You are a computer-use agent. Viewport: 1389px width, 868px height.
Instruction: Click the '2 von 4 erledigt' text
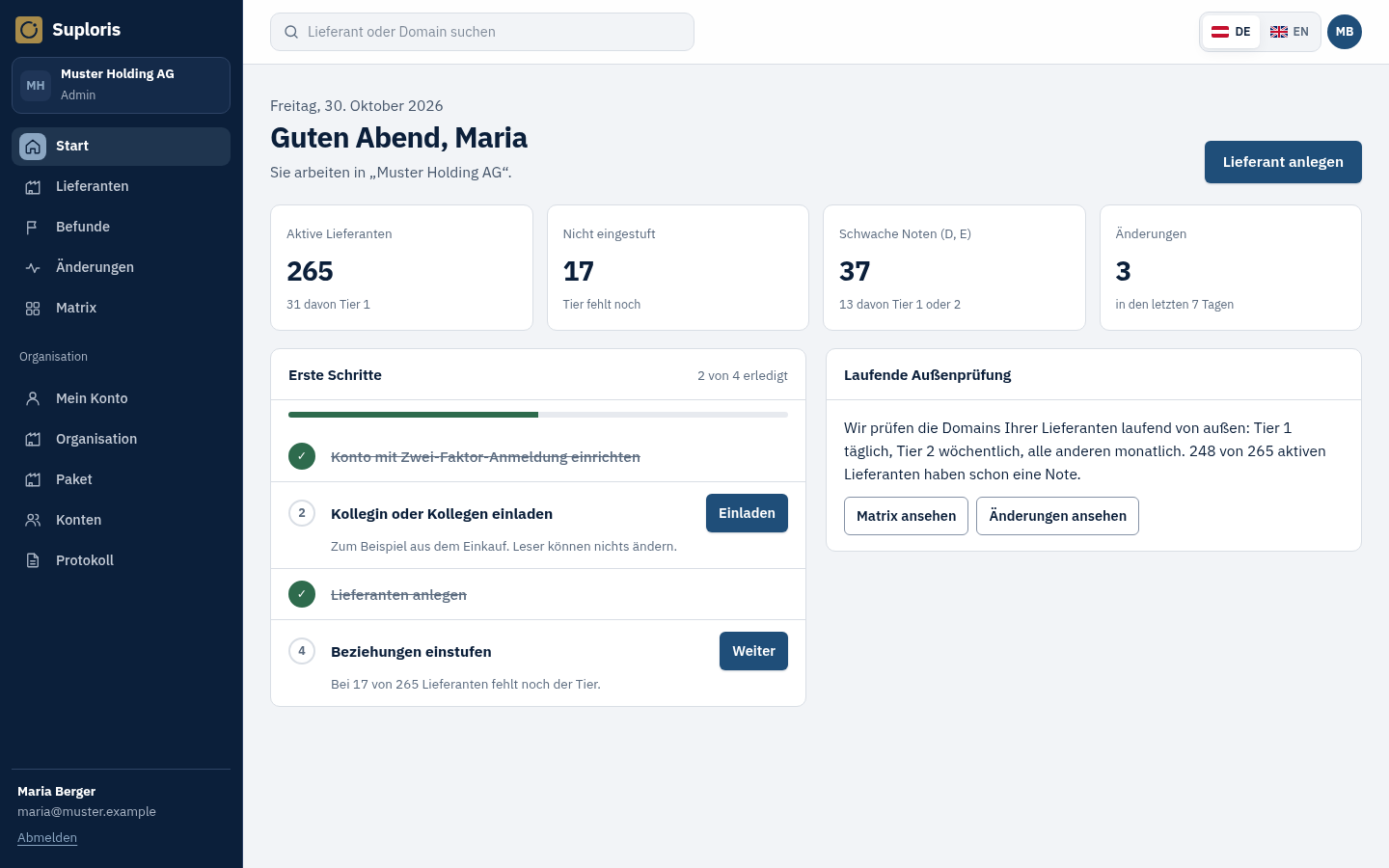[x=743, y=376]
